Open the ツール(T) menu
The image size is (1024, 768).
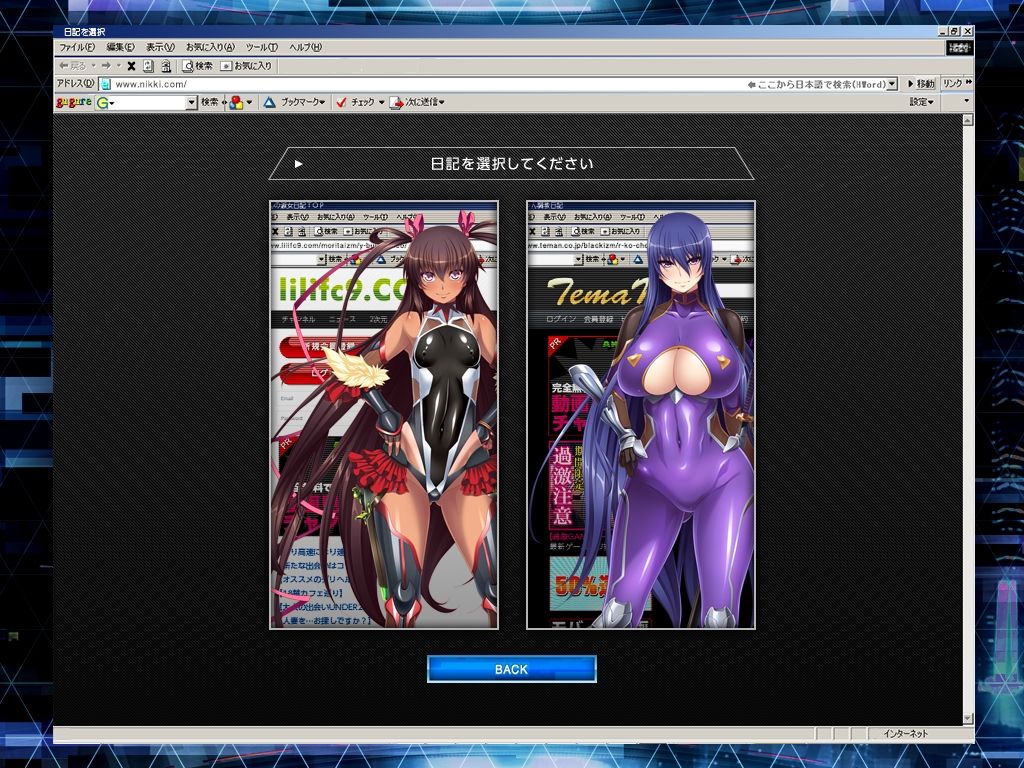pos(262,47)
